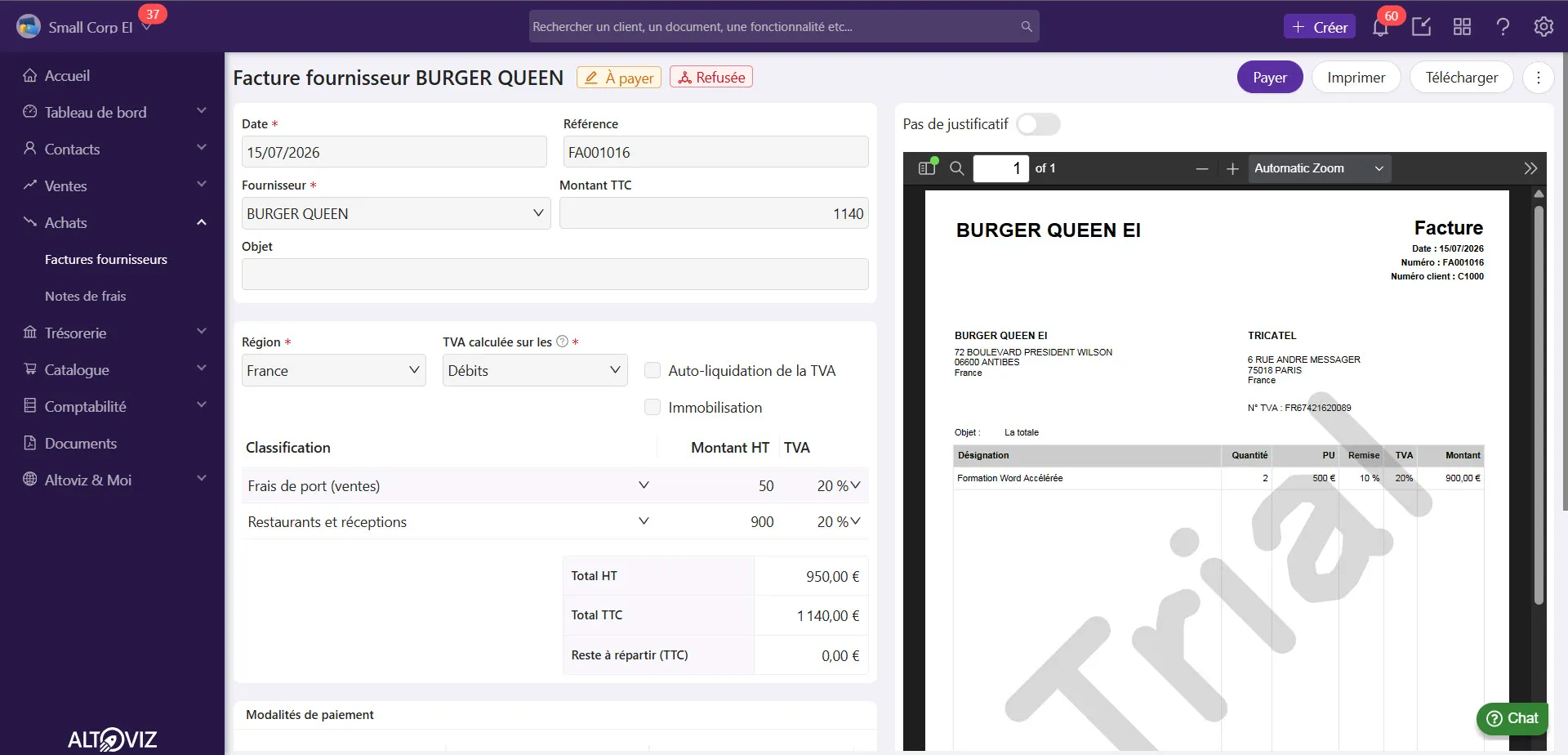
Task: Click the search magnifier in the top bar
Action: coord(1027,27)
